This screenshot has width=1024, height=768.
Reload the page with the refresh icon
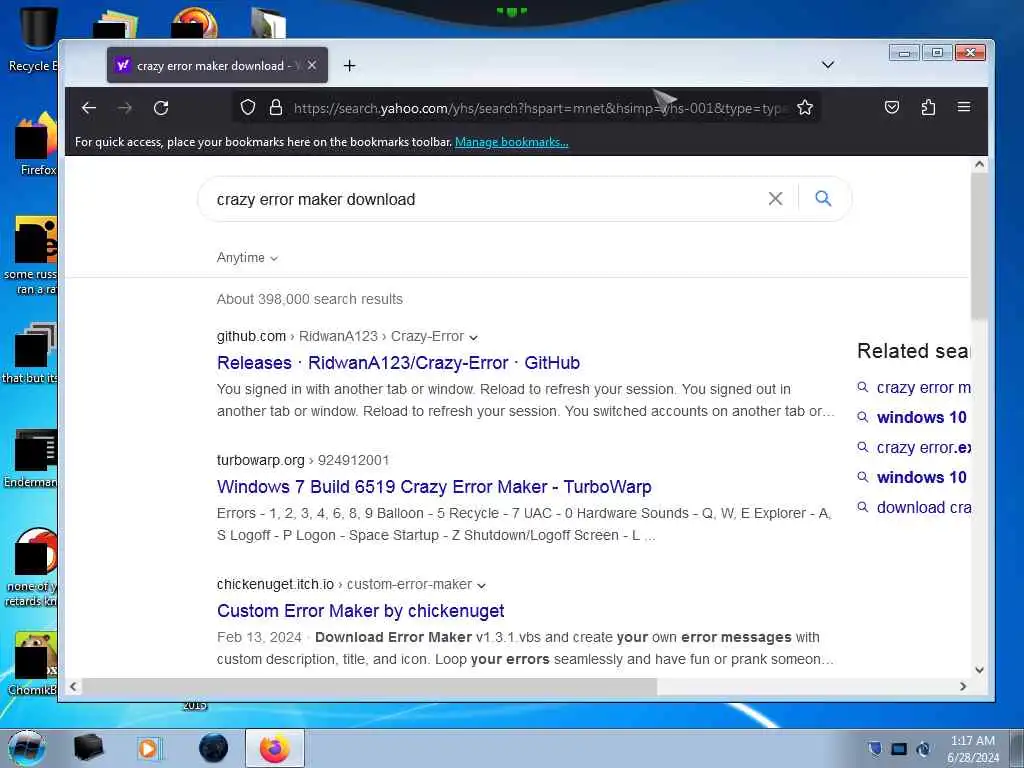[161, 108]
